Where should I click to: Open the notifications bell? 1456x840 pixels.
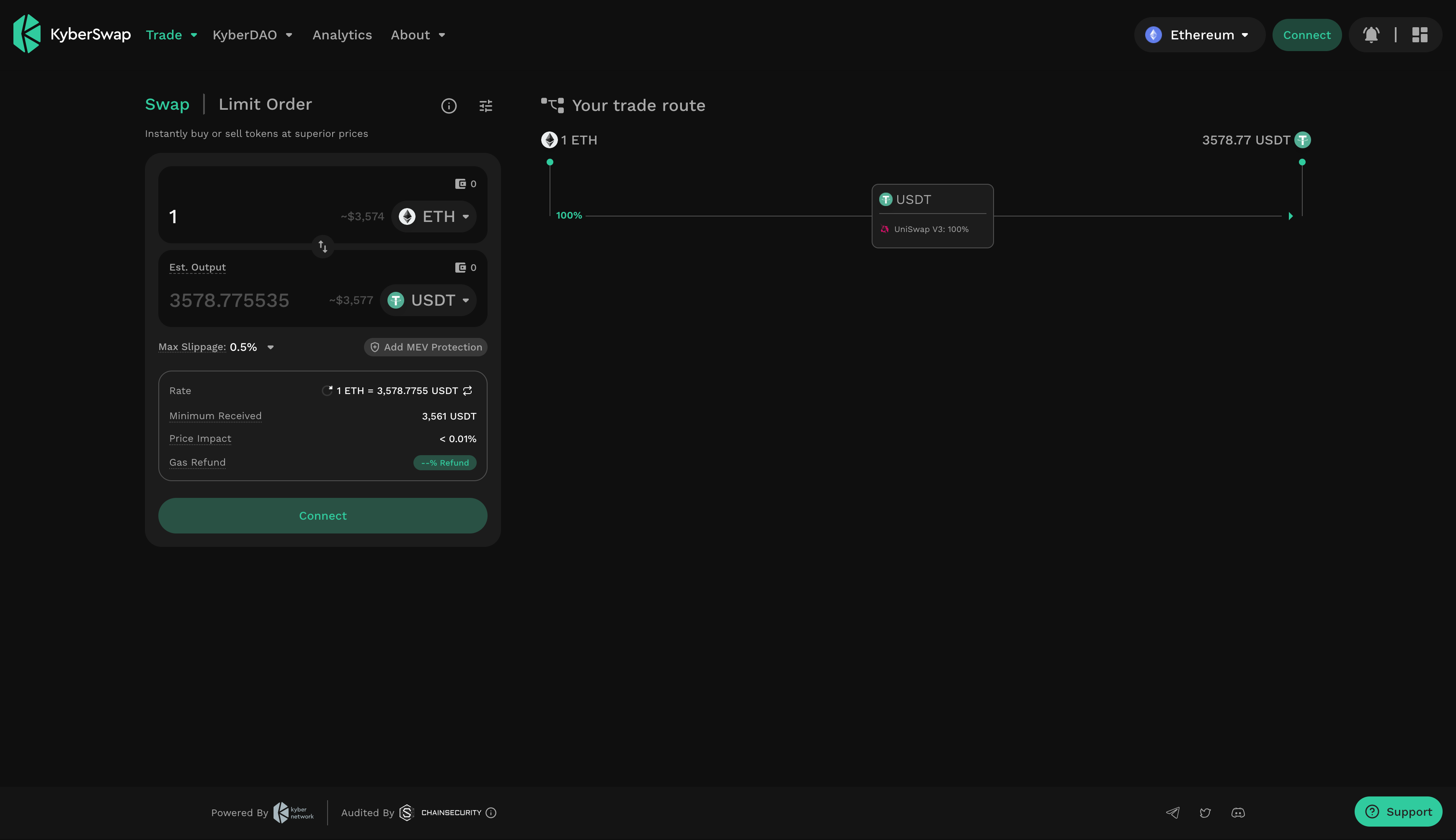point(1371,35)
